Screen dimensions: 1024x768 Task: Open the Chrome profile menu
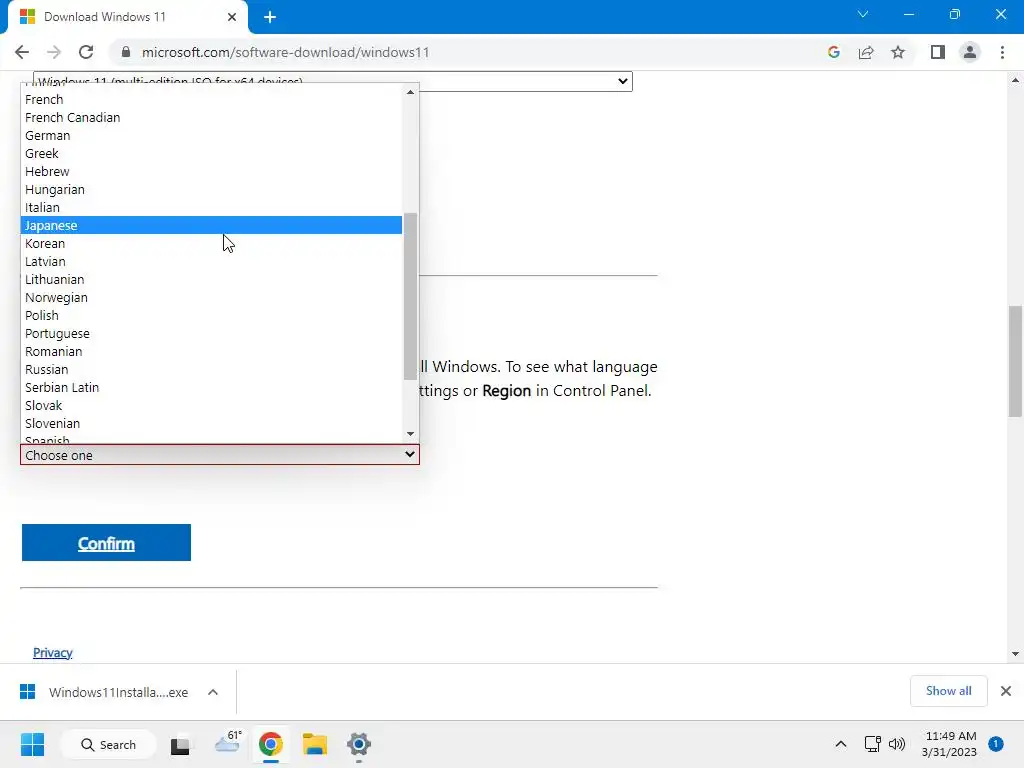pyautogui.click(x=970, y=52)
